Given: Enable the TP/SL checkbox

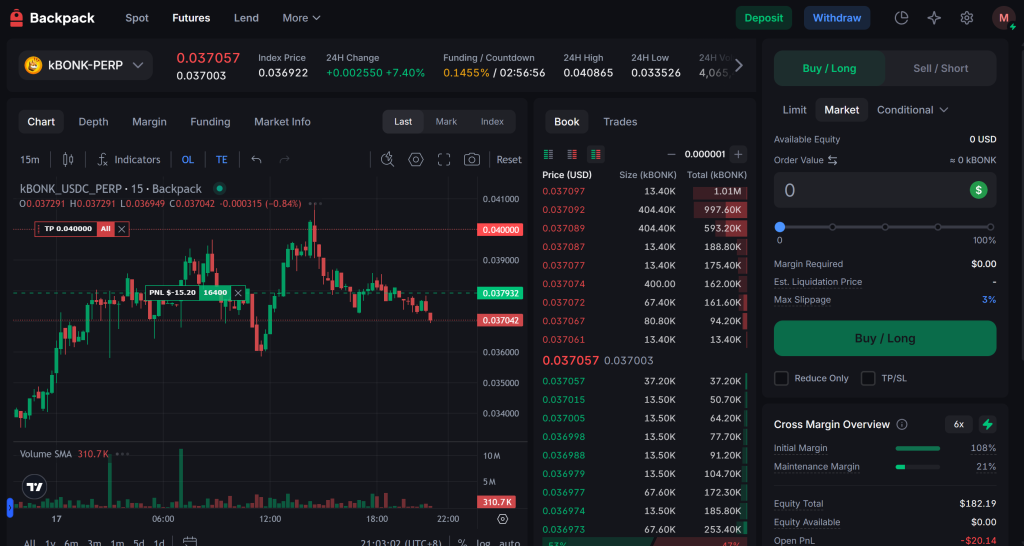Looking at the screenshot, I should [x=868, y=378].
